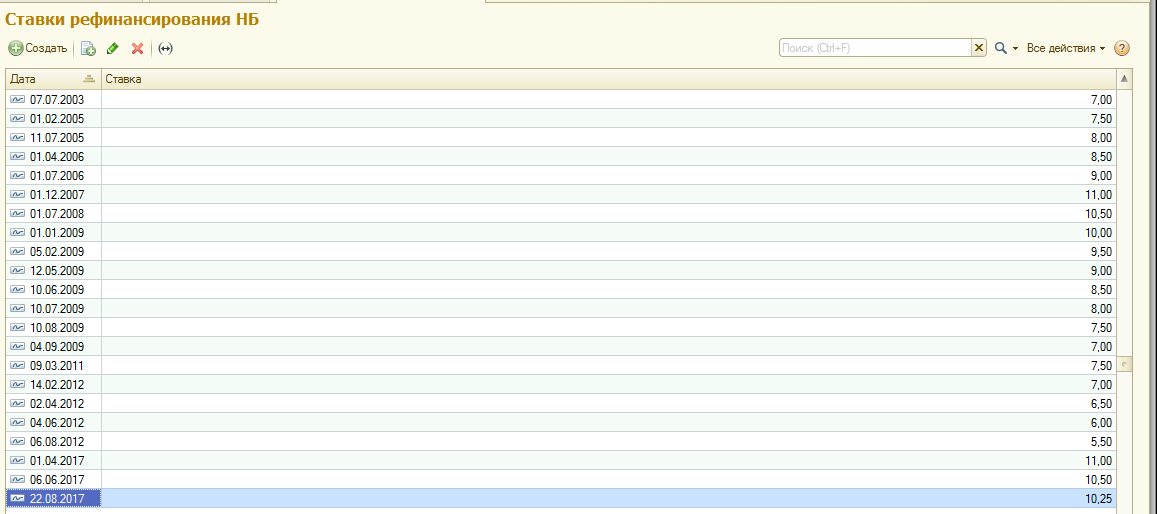The width and height of the screenshot is (1157, 514).
Task: Click the highlighted date 22.08.2017
Action: pyautogui.click(x=57, y=499)
